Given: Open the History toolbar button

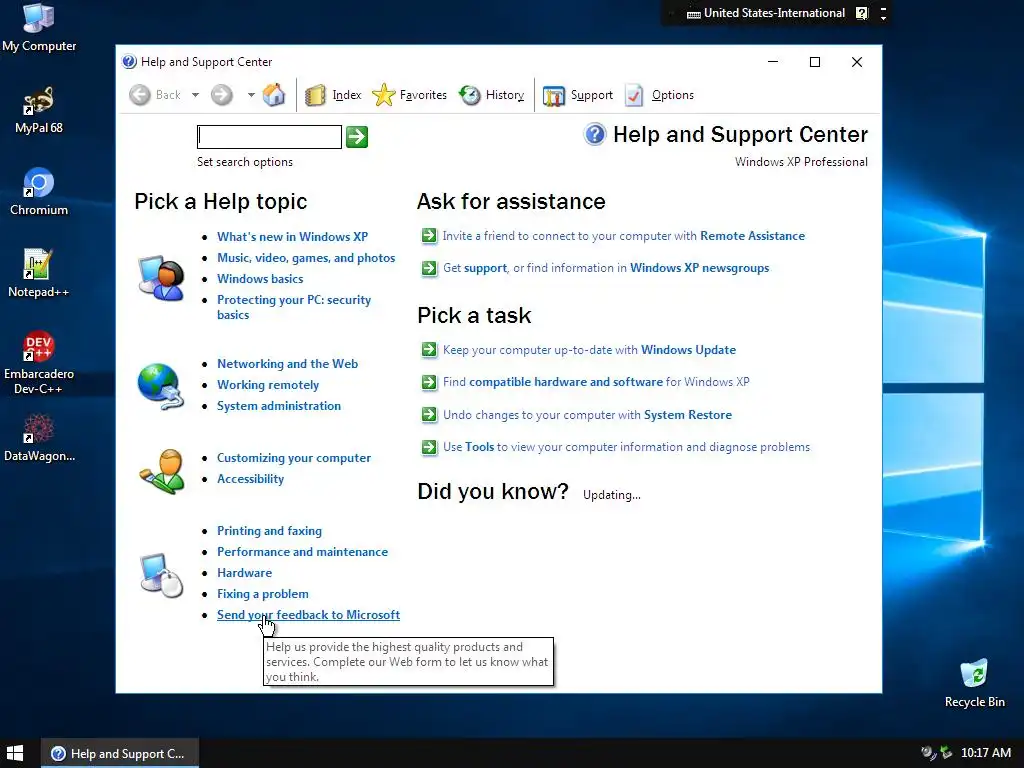Looking at the screenshot, I should pos(491,95).
